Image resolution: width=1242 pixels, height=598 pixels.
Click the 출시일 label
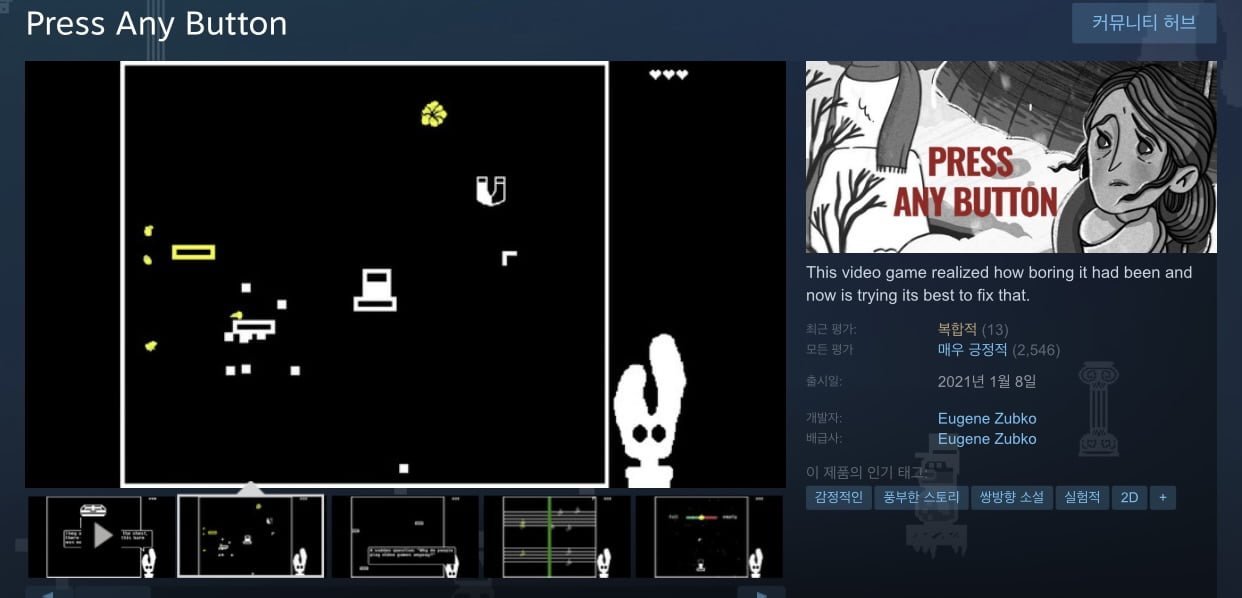[824, 381]
